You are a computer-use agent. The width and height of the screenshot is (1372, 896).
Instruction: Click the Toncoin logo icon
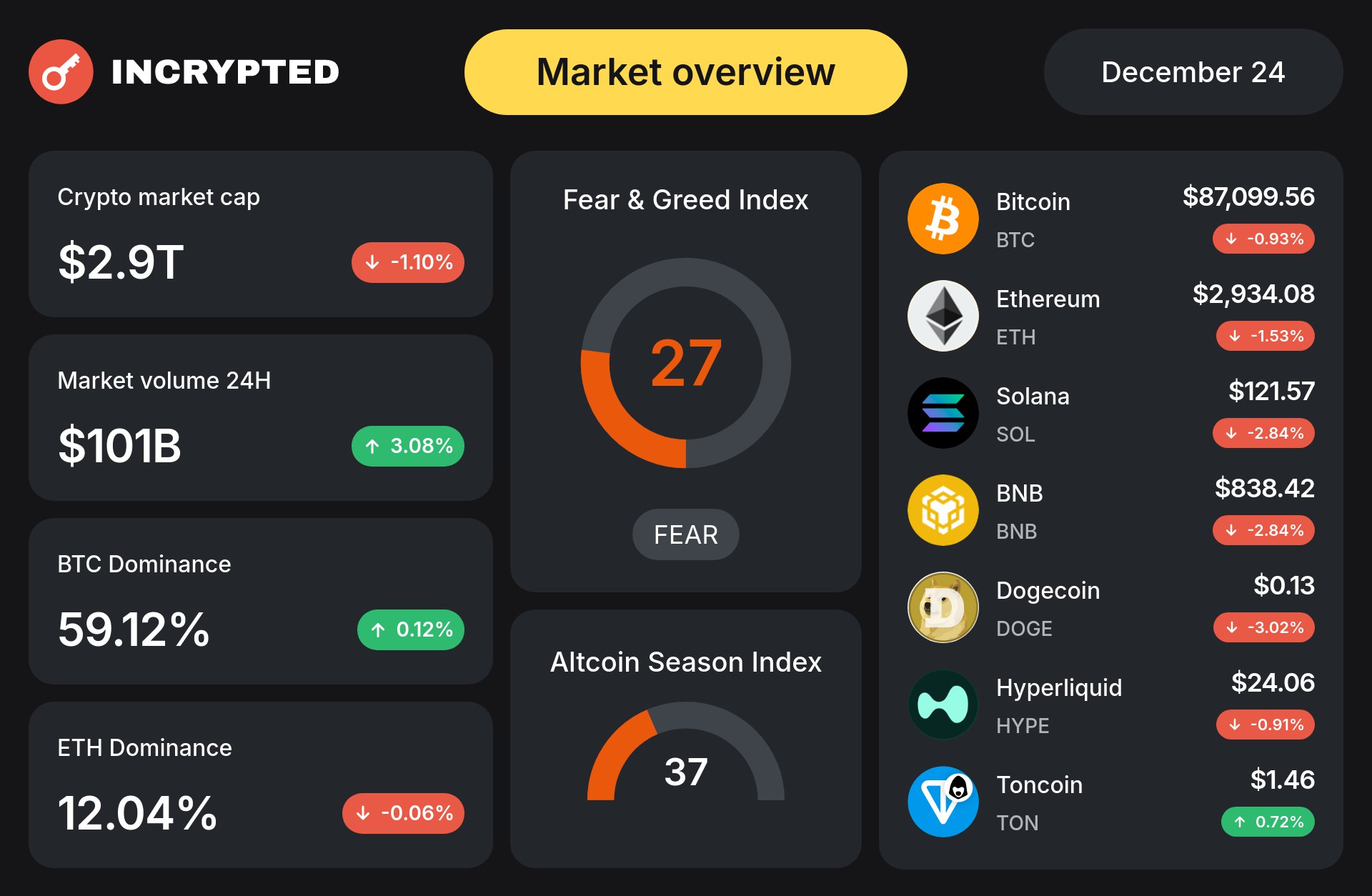(x=943, y=802)
